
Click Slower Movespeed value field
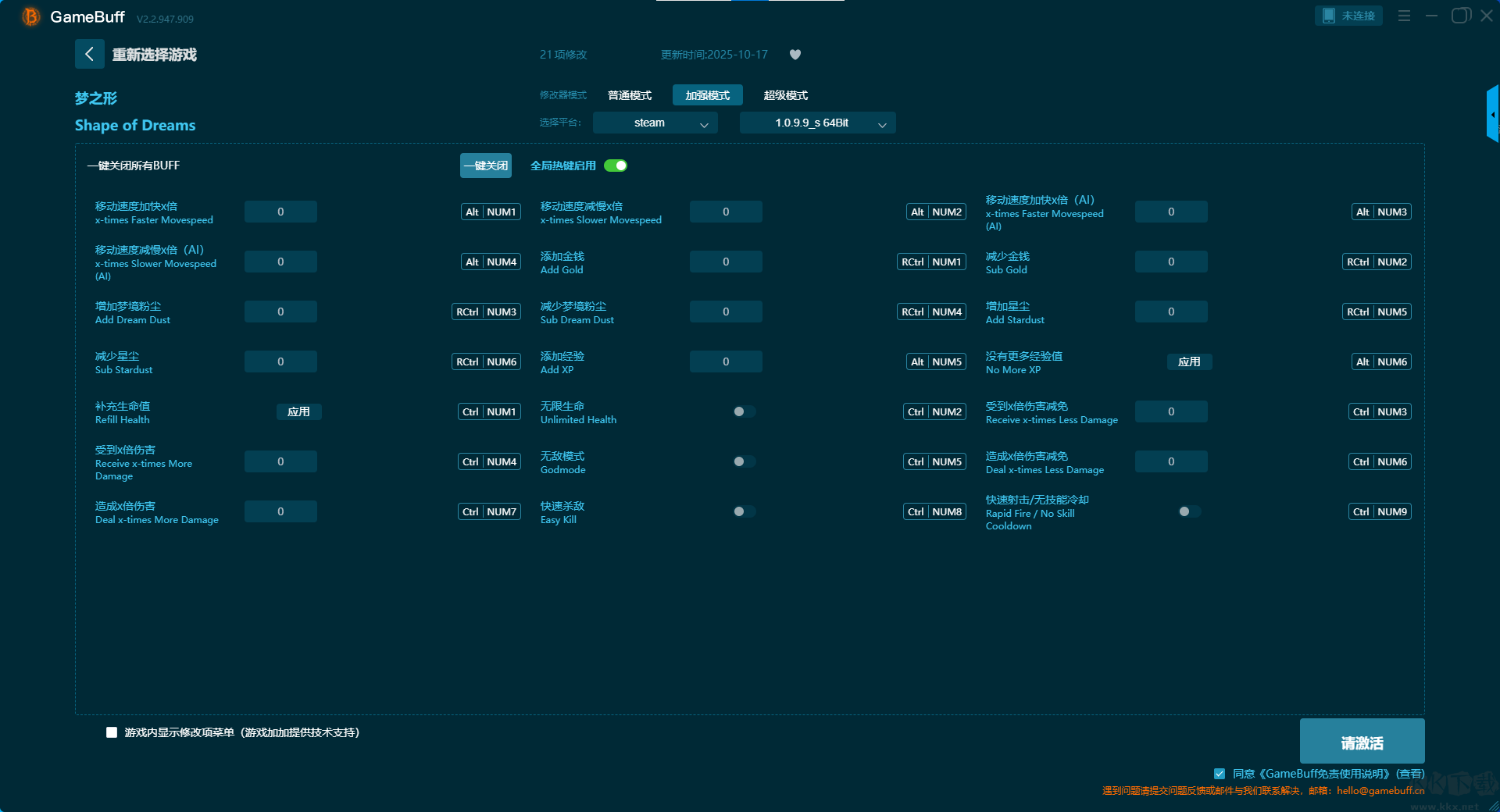pyautogui.click(x=726, y=212)
